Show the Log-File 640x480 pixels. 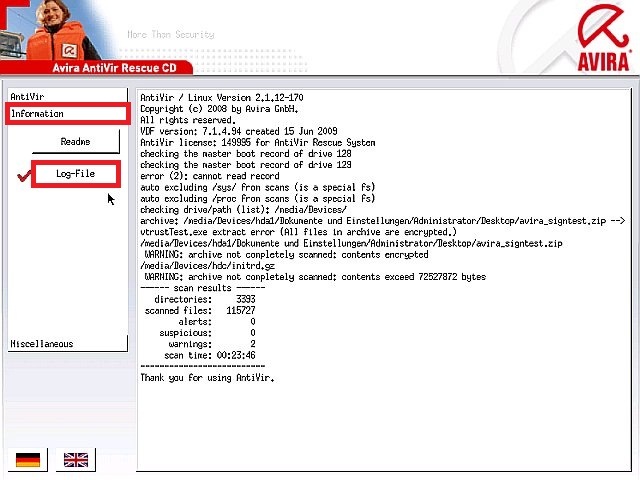(76, 174)
